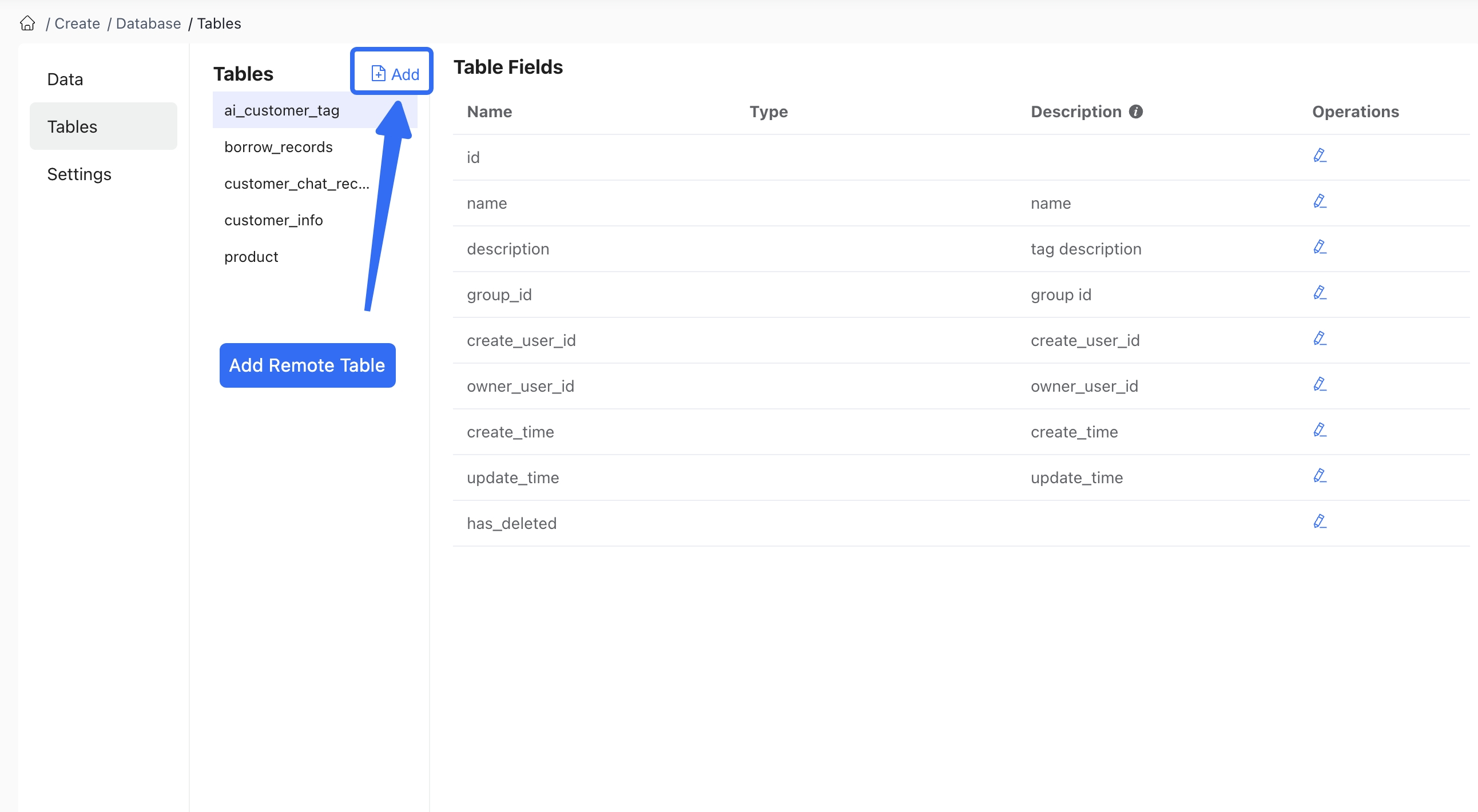Click the home icon in breadcrumb

click(27, 23)
